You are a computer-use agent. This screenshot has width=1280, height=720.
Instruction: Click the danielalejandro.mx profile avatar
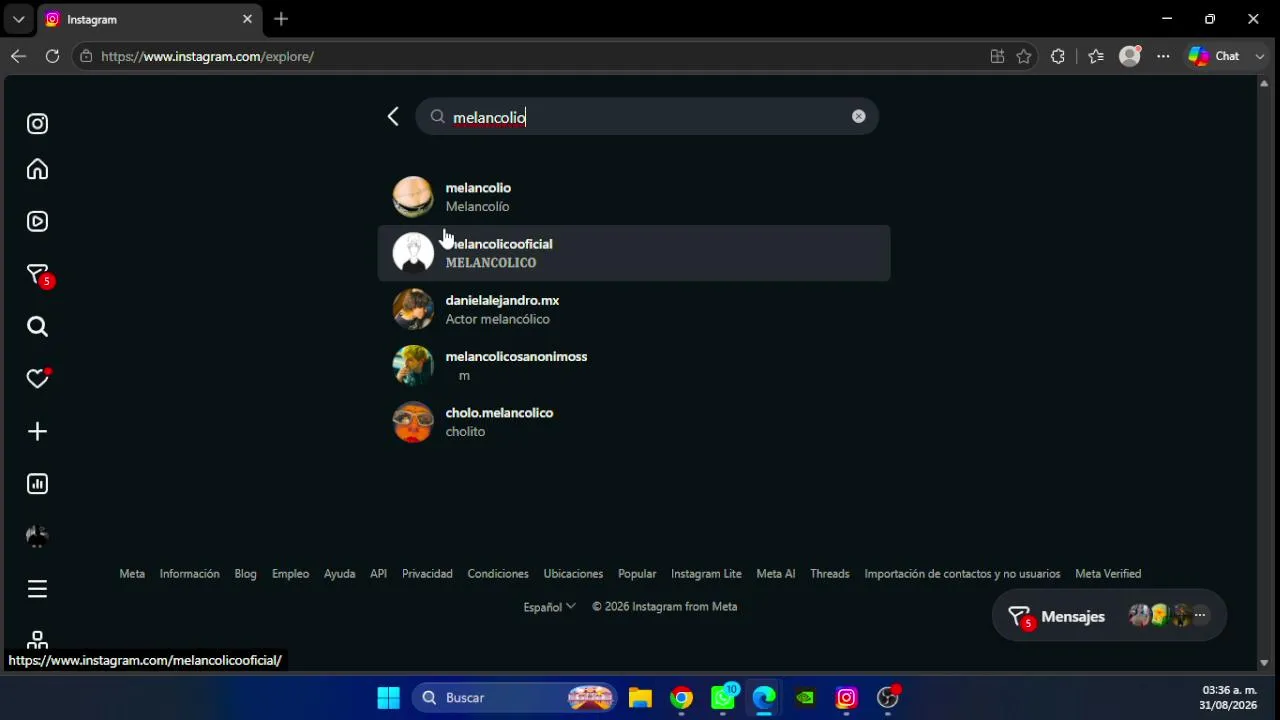413,309
